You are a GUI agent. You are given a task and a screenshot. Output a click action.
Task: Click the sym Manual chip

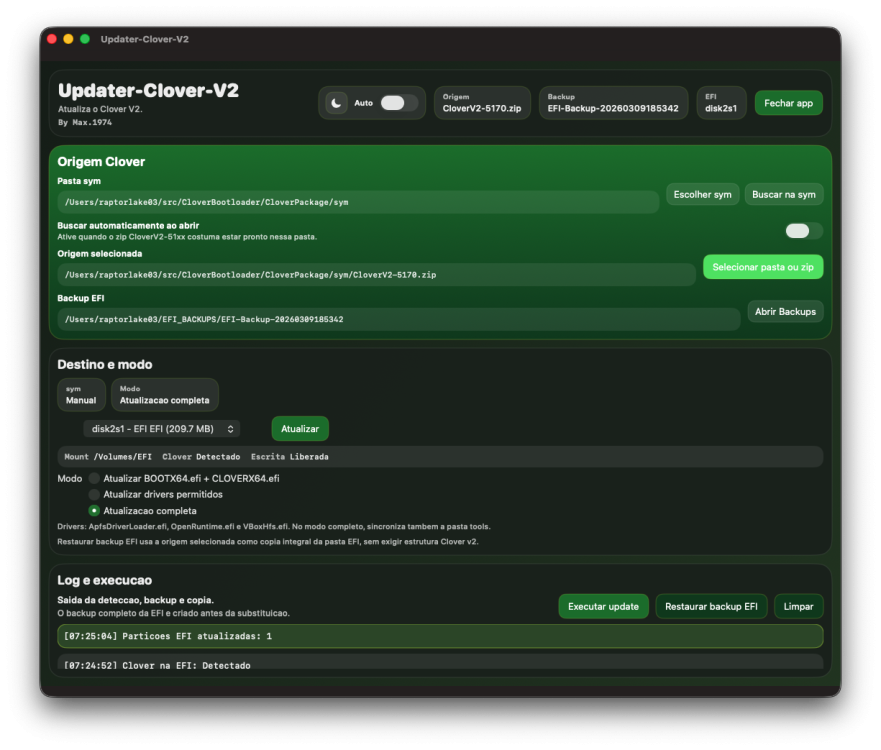coord(81,395)
